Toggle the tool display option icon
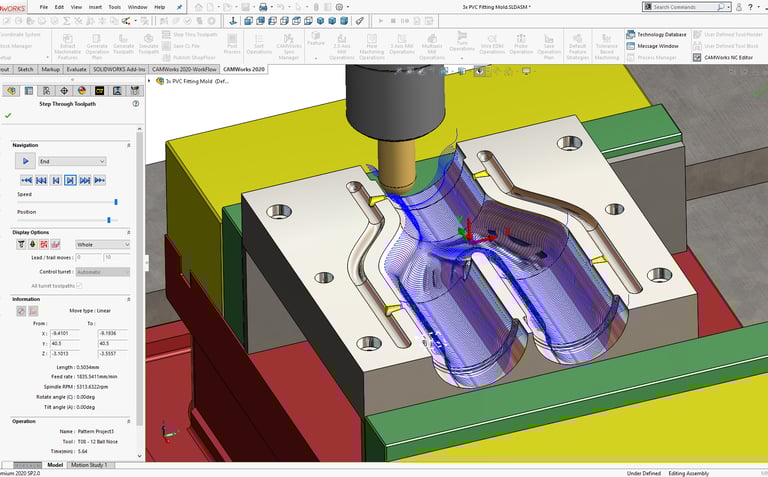This screenshot has width=768, height=477. (x=21, y=244)
